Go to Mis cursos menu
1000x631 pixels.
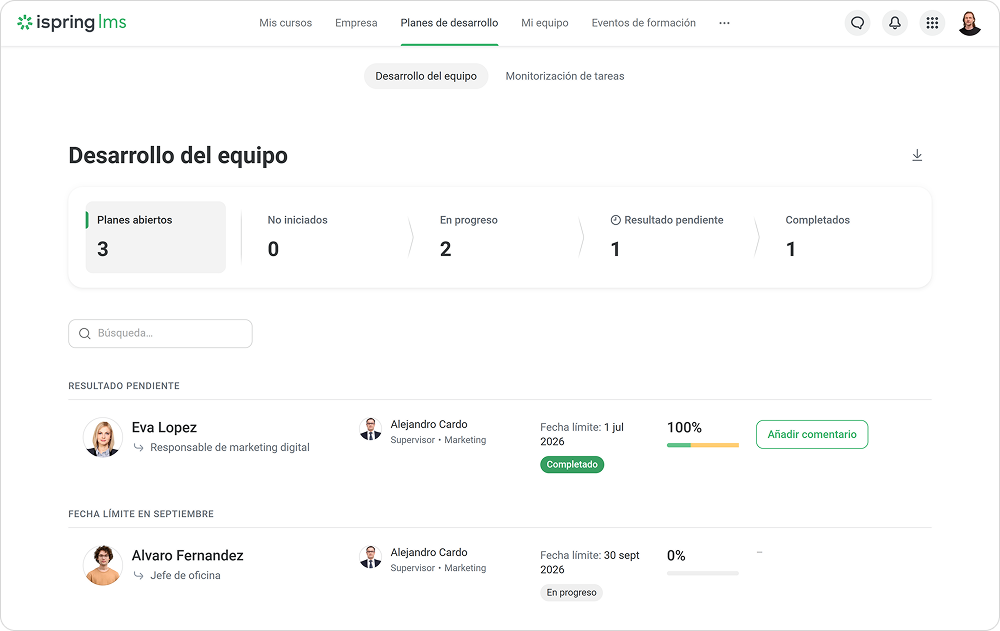[x=285, y=23]
